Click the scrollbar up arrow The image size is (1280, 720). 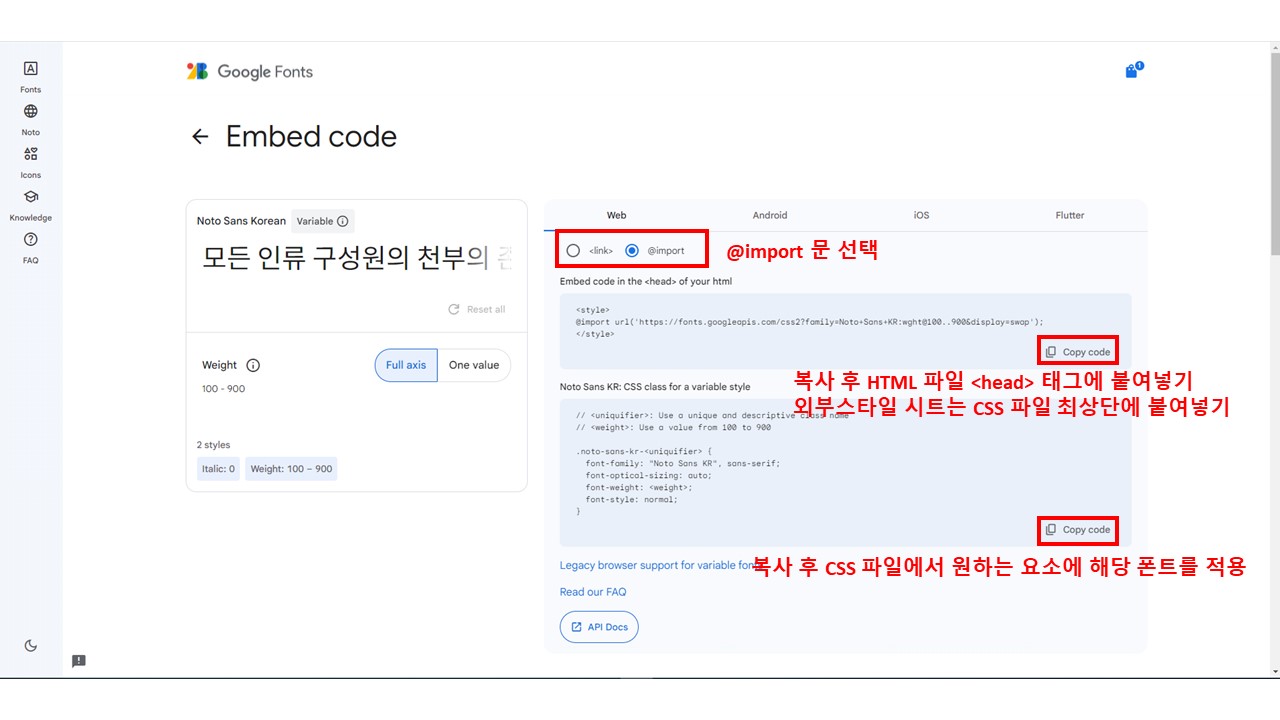point(1274,47)
